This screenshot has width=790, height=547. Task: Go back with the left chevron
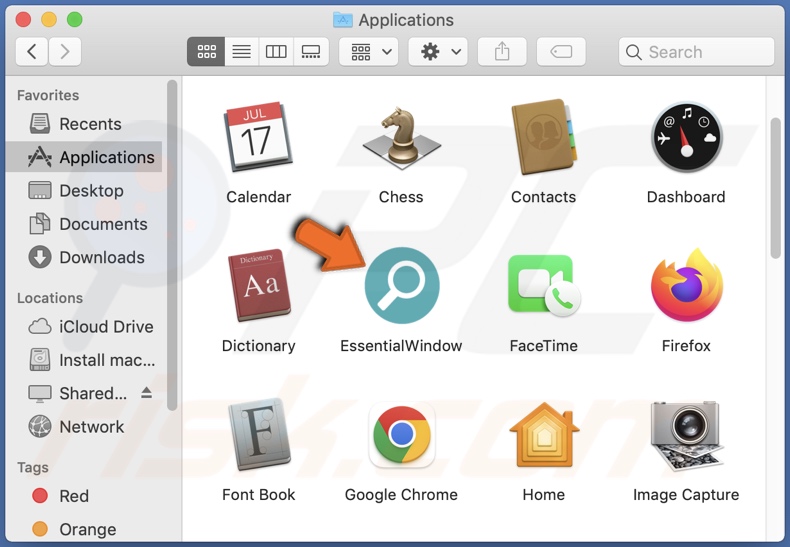coord(32,51)
